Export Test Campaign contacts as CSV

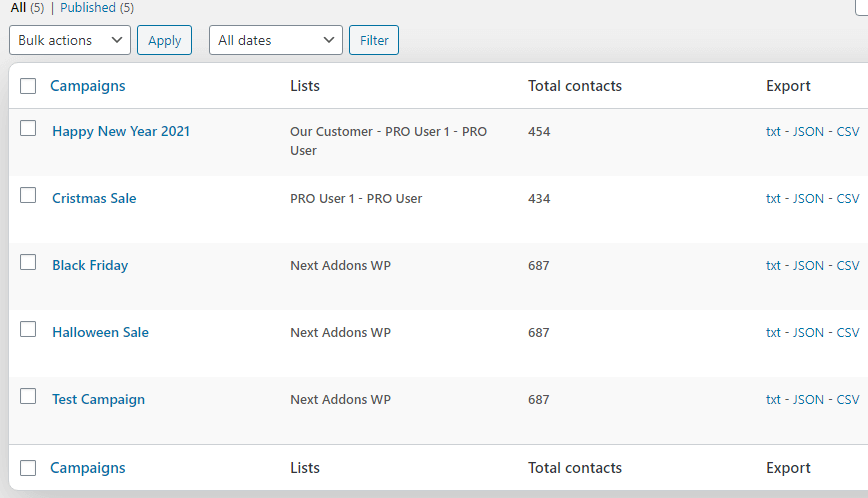pyautogui.click(x=848, y=400)
